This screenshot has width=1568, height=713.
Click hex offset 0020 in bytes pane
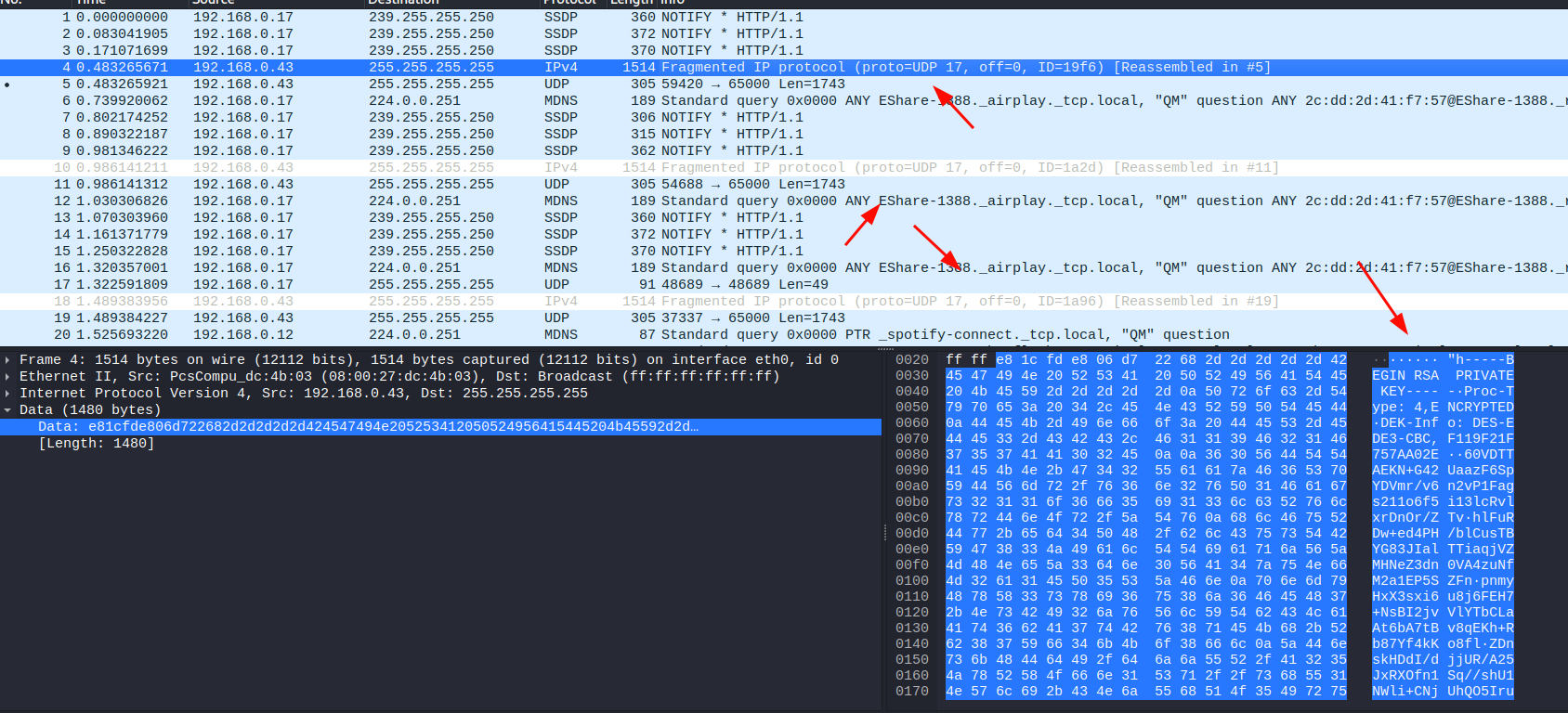pos(912,359)
